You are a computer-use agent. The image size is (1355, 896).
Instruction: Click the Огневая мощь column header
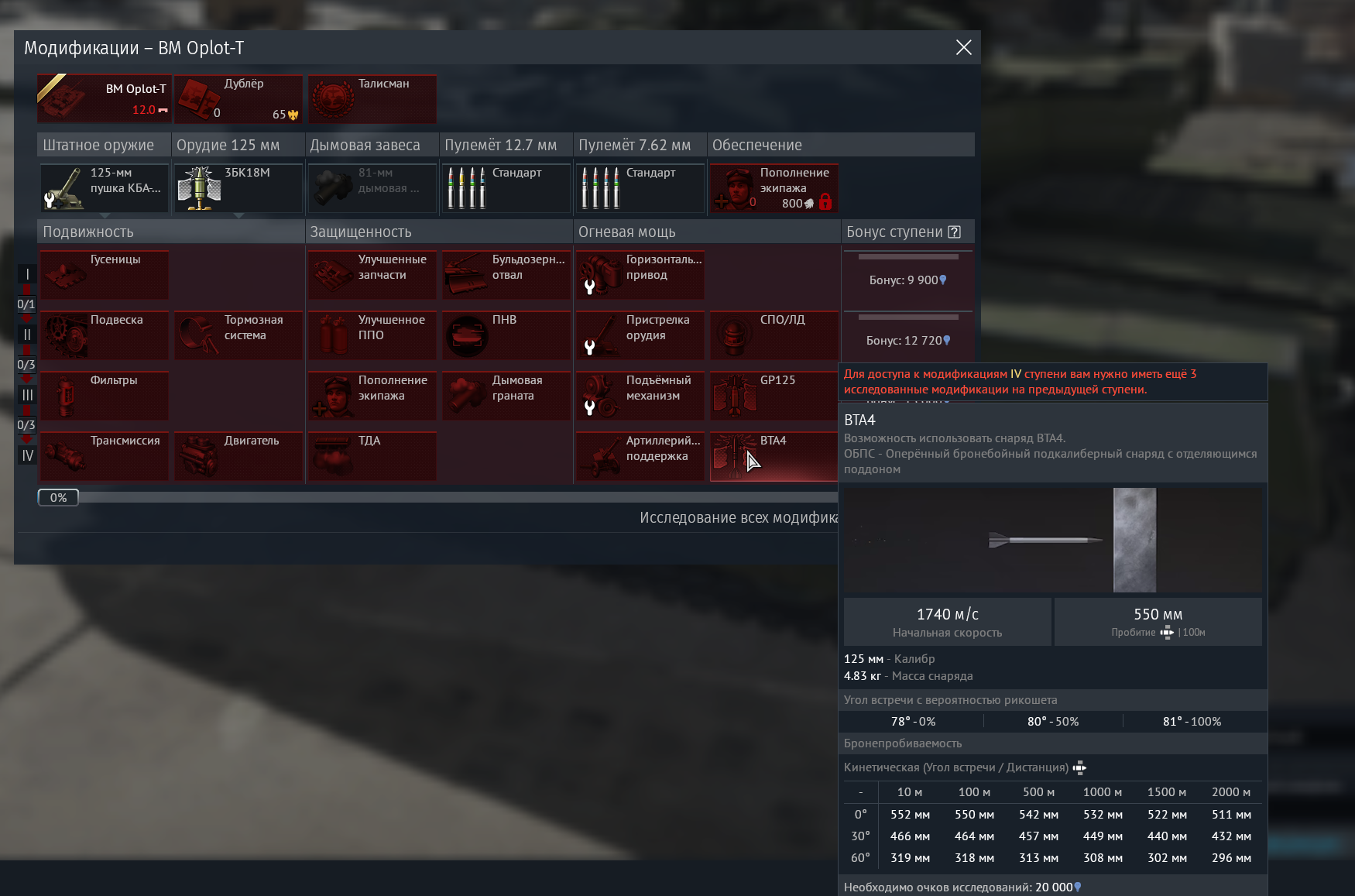(x=707, y=232)
